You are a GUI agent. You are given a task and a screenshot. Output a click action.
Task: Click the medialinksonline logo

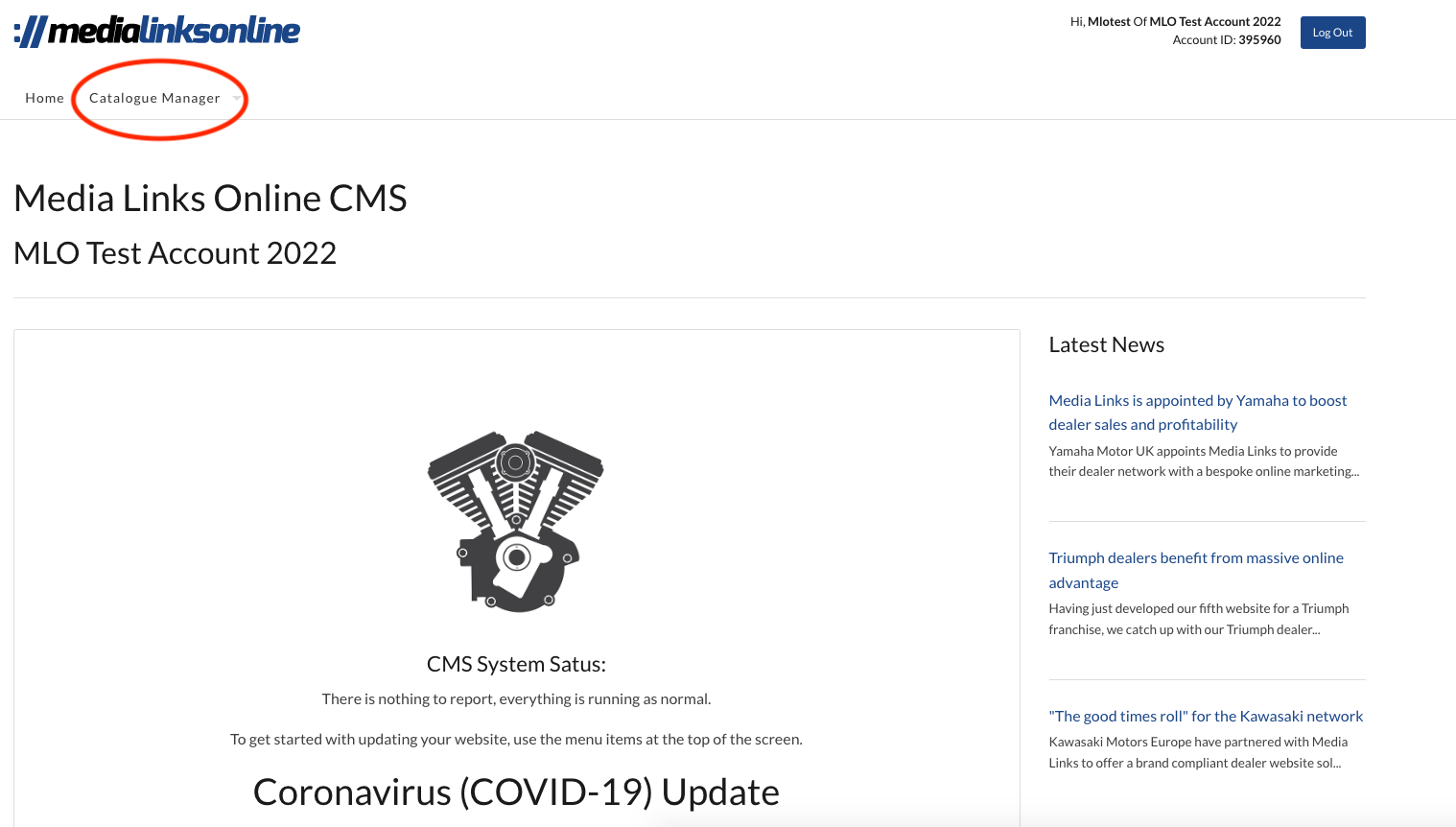pos(155,30)
